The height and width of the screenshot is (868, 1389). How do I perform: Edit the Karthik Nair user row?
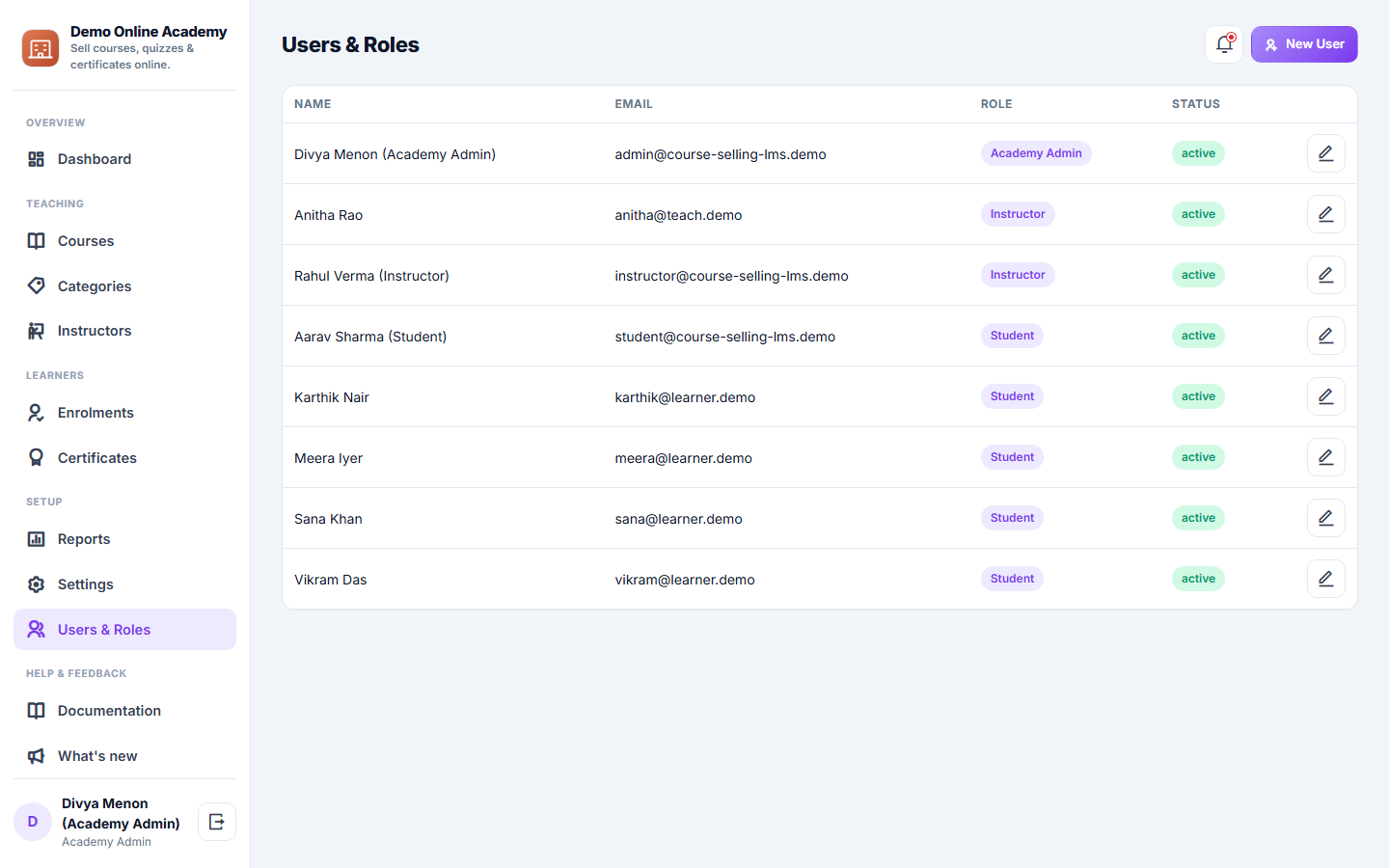tap(1326, 396)
